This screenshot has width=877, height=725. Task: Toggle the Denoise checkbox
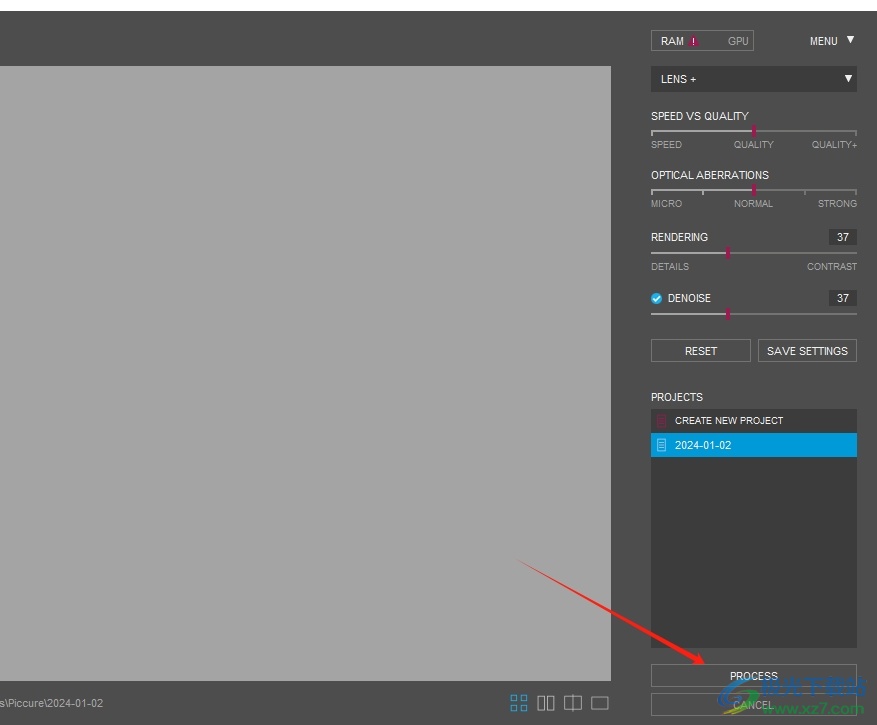pos(657,298)
